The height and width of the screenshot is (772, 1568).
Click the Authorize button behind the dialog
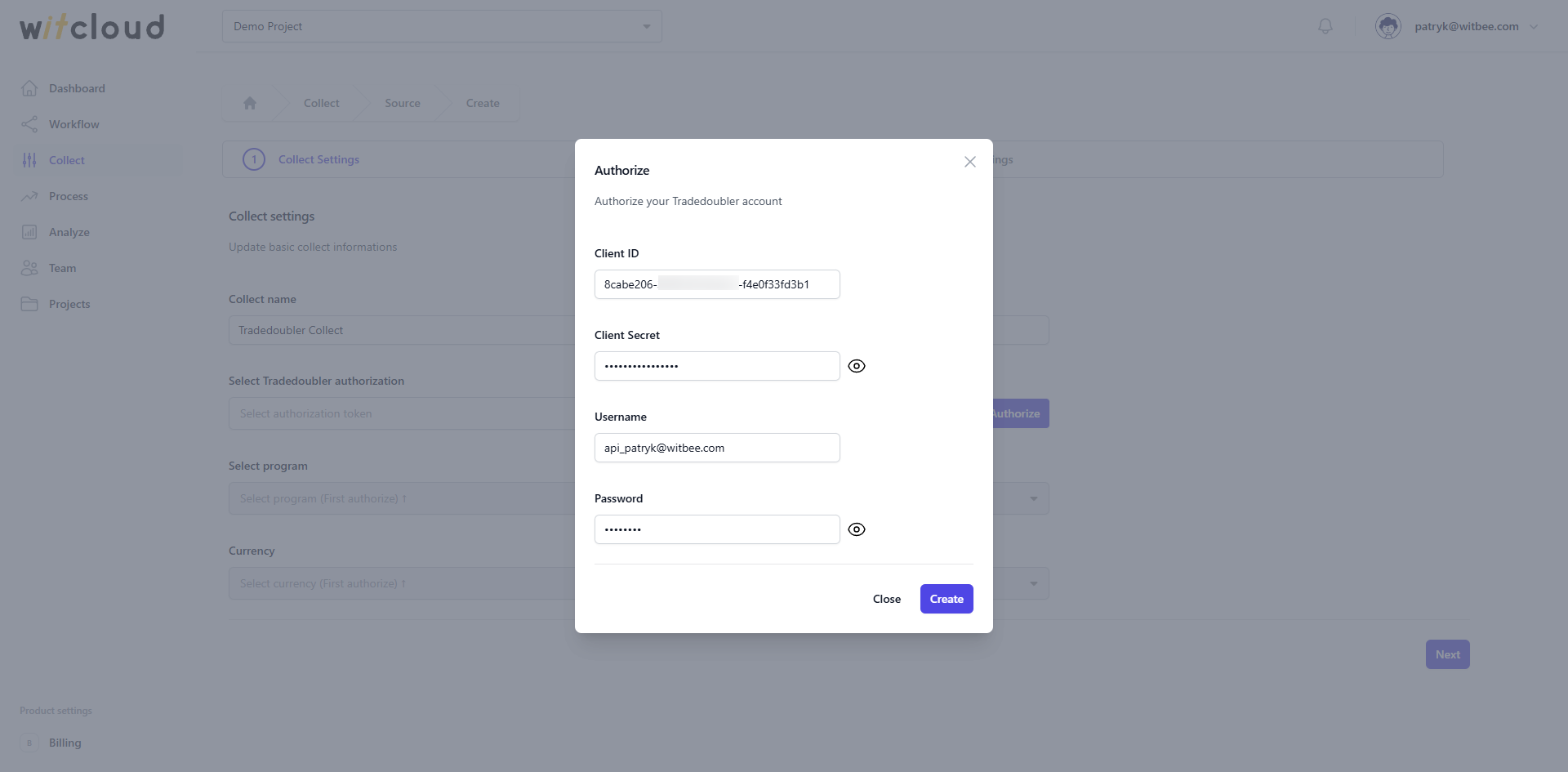pyautogui.click(x=1020, y=413)
